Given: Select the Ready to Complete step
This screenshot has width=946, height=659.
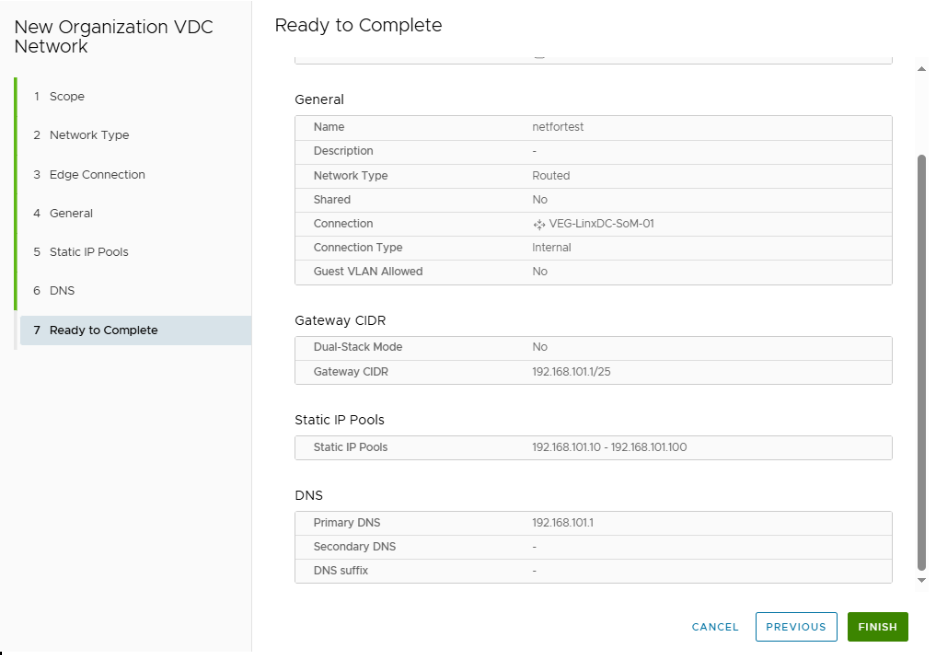Looking at the screenshot, I should [x=136, y=330].
